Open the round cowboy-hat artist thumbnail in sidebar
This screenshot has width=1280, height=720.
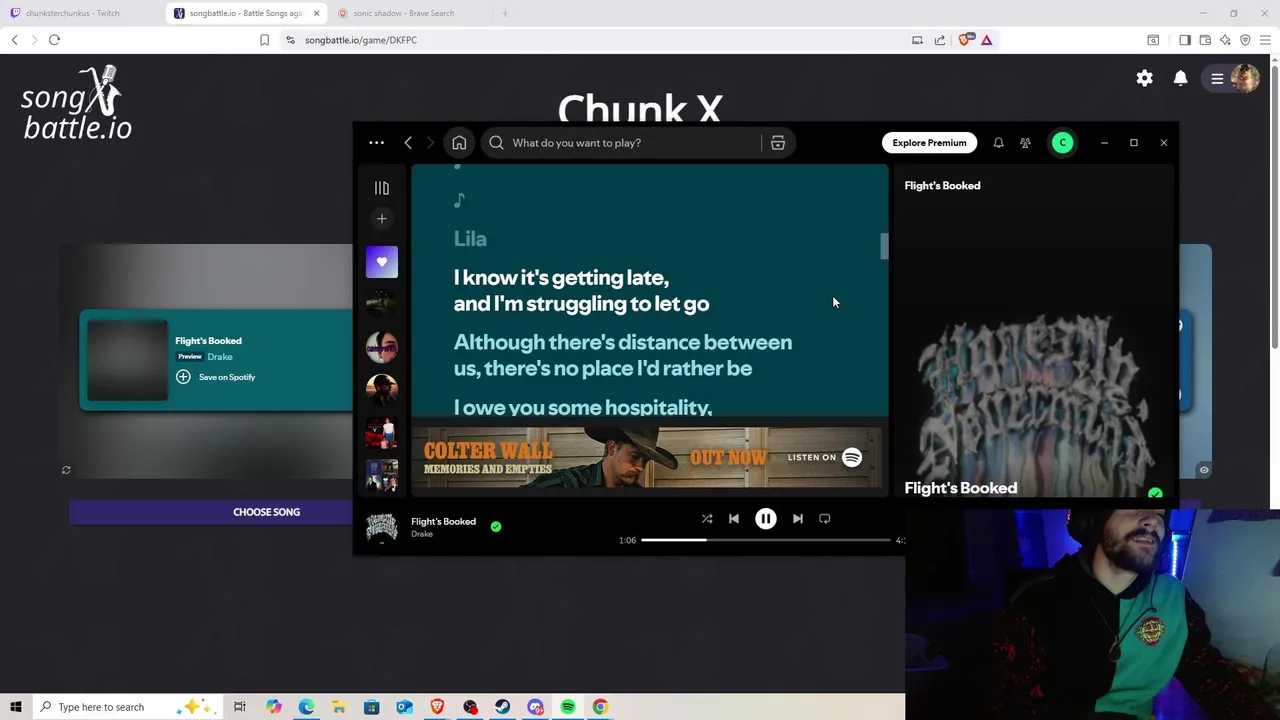click(x=382, y=389)
